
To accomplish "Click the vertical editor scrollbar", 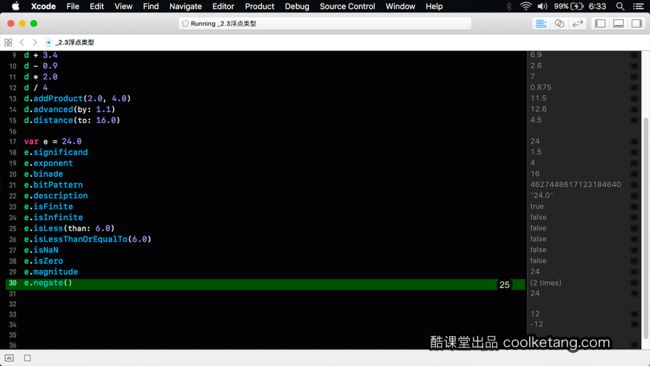I will [645, 228].
